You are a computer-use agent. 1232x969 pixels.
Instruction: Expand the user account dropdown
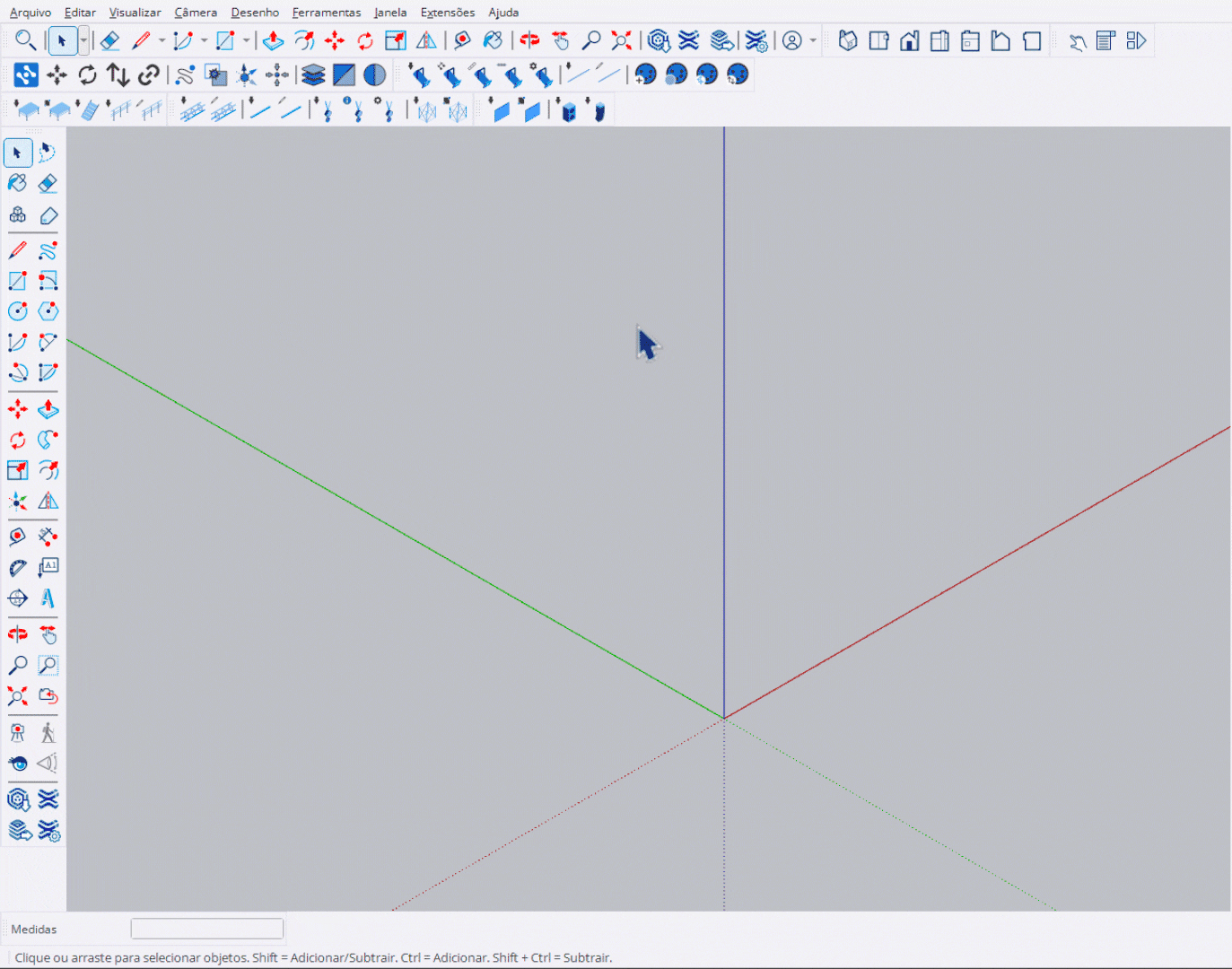click(x=813, y=41)
